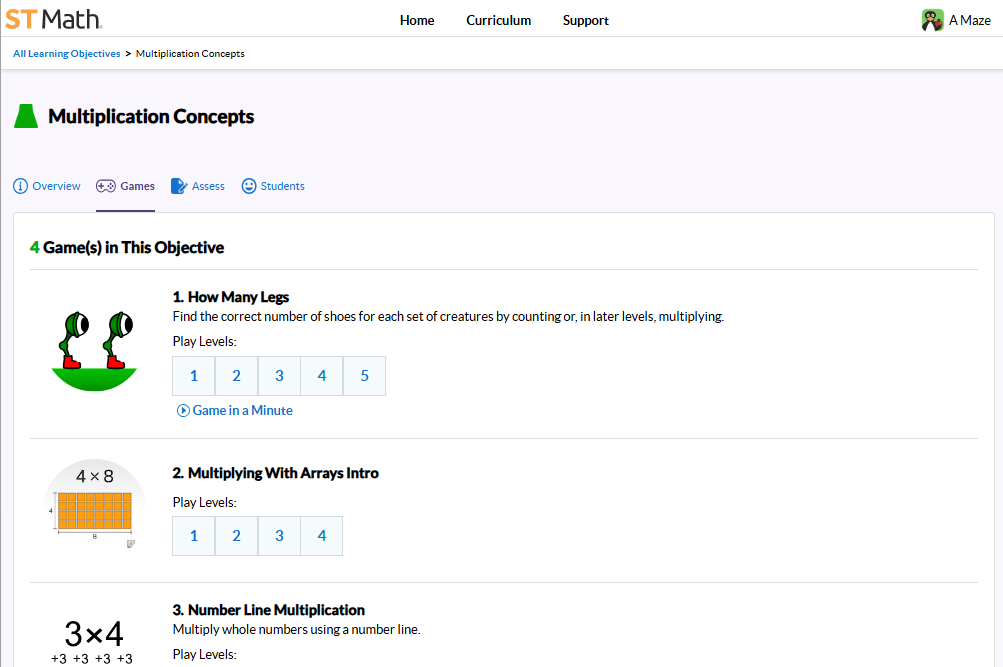Play level 2 of Multiplying With Arrays Intro

coord(236,536)
